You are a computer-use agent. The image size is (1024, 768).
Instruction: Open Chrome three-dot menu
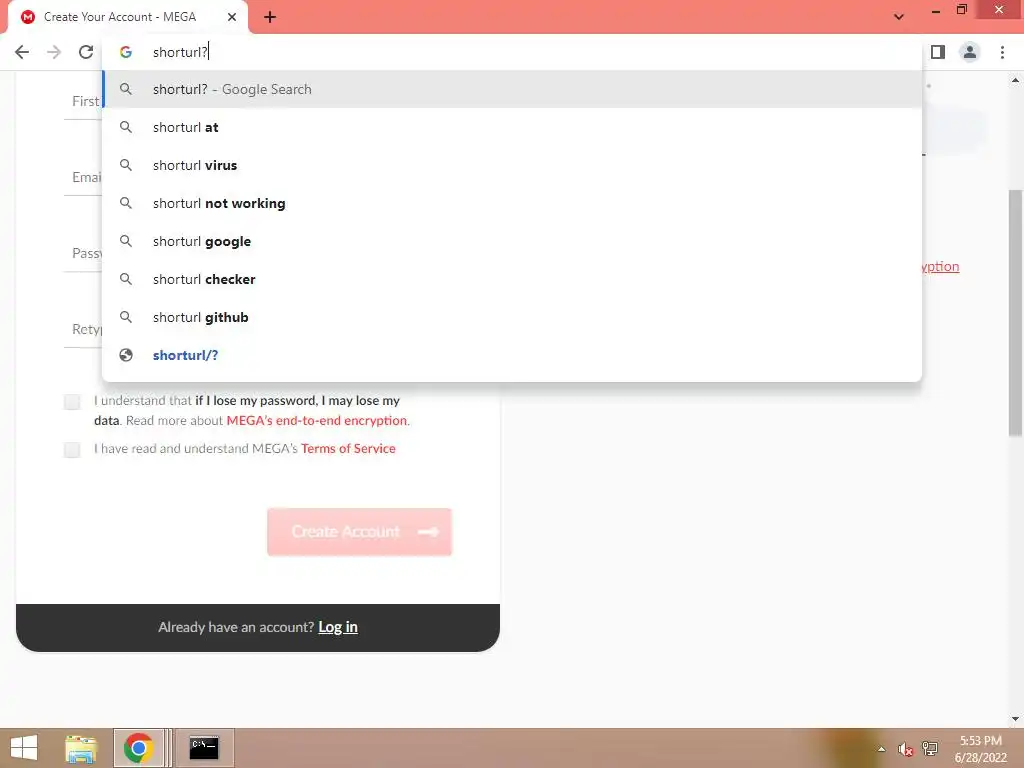[x=1002, y=52]
